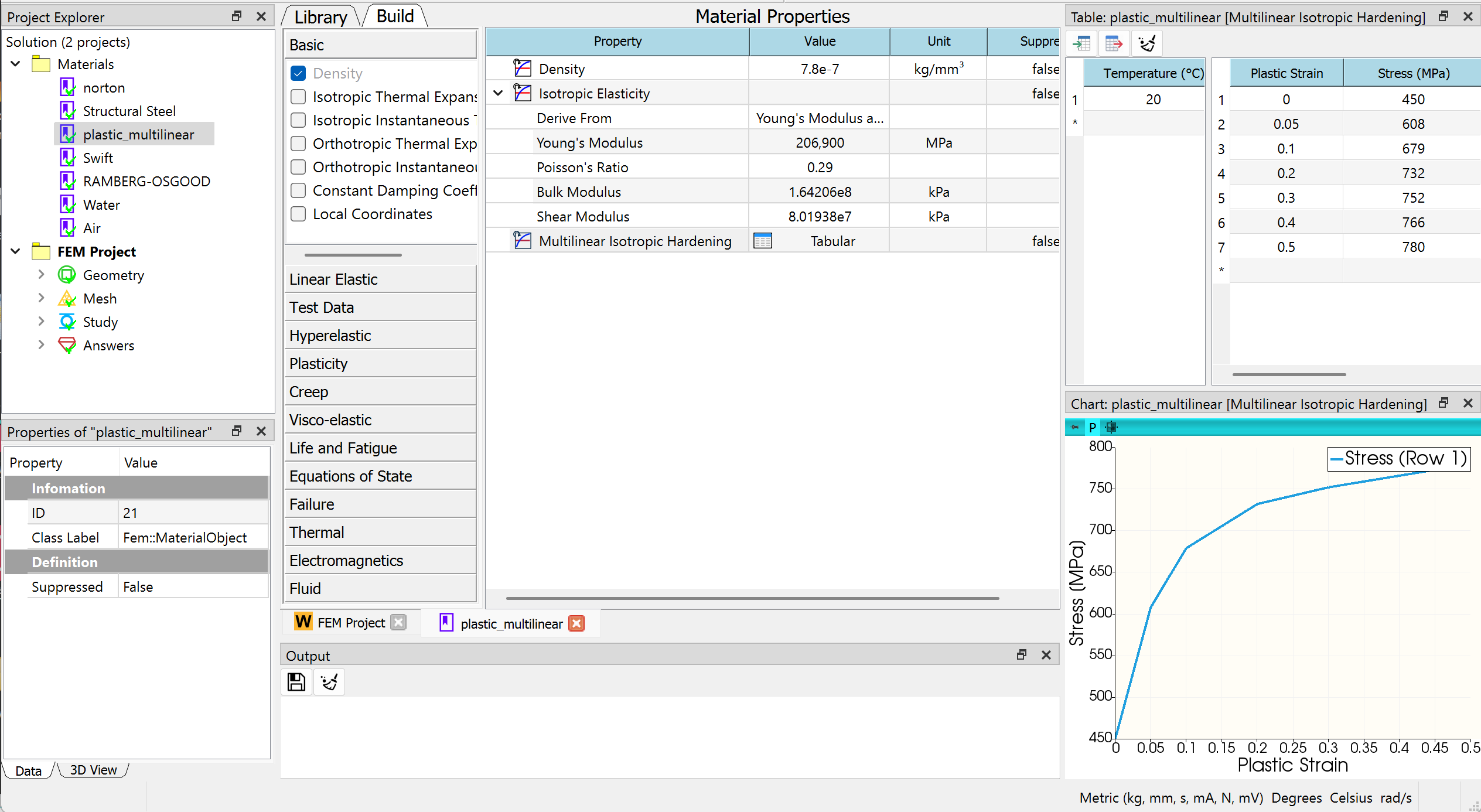Select the Water material icon

(x=67, y=204)
